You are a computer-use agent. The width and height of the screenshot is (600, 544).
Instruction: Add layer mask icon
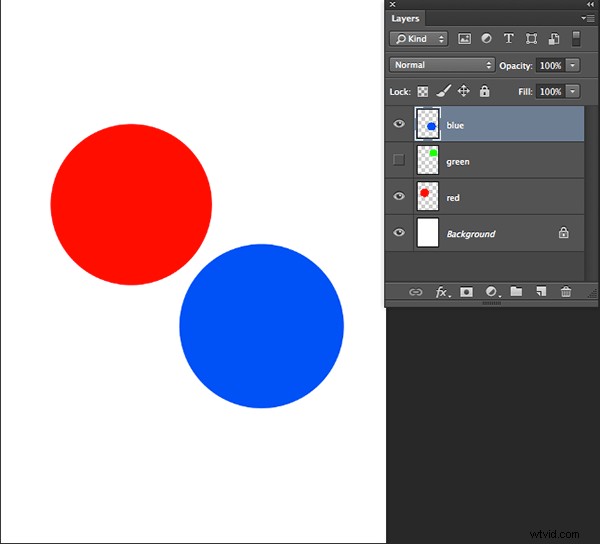[x=466, y=292]
